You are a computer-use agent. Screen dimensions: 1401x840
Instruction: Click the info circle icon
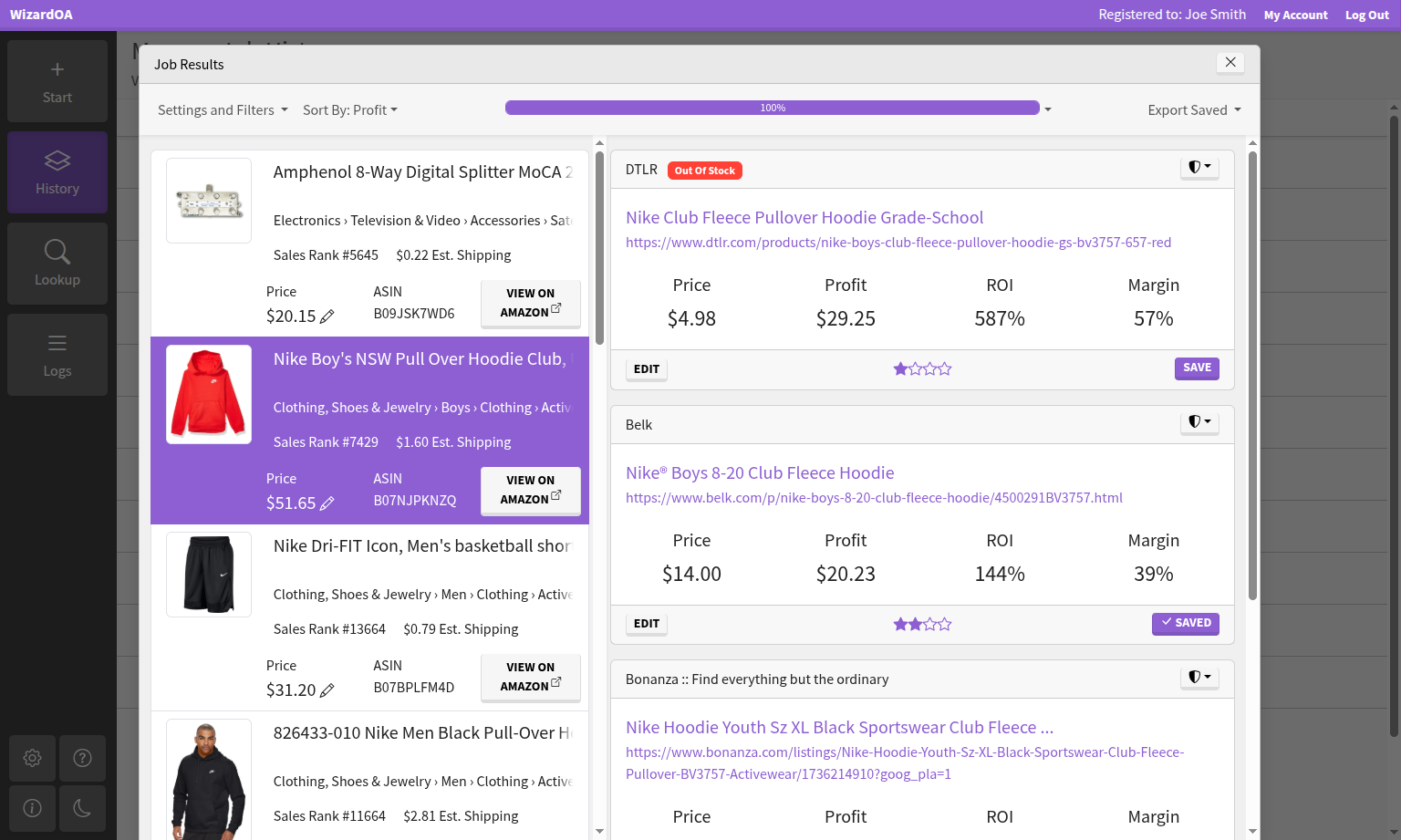pyautogui.click(x=33, y=808)
